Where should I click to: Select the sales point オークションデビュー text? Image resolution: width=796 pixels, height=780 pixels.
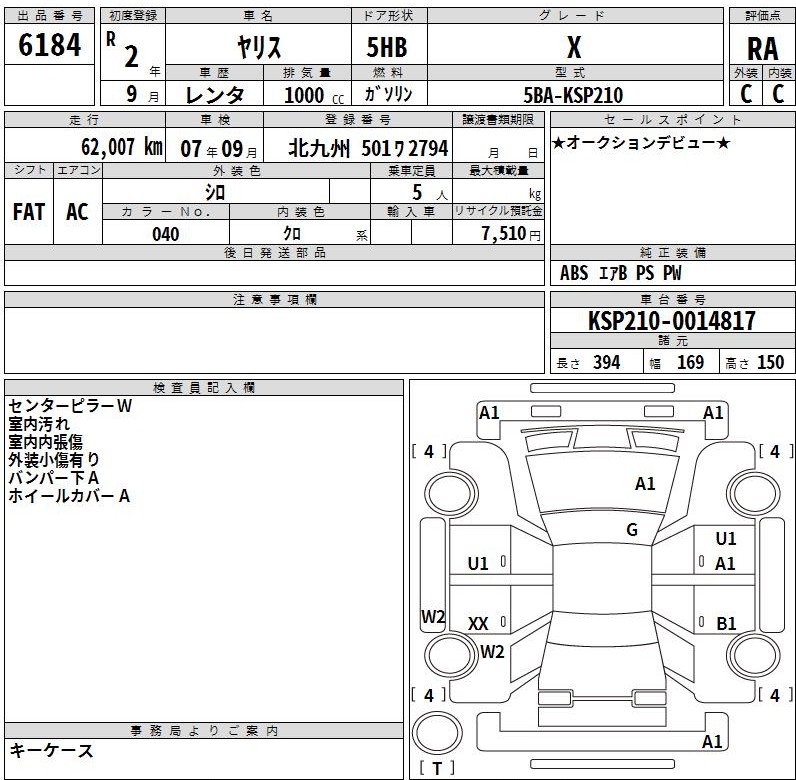641,143
